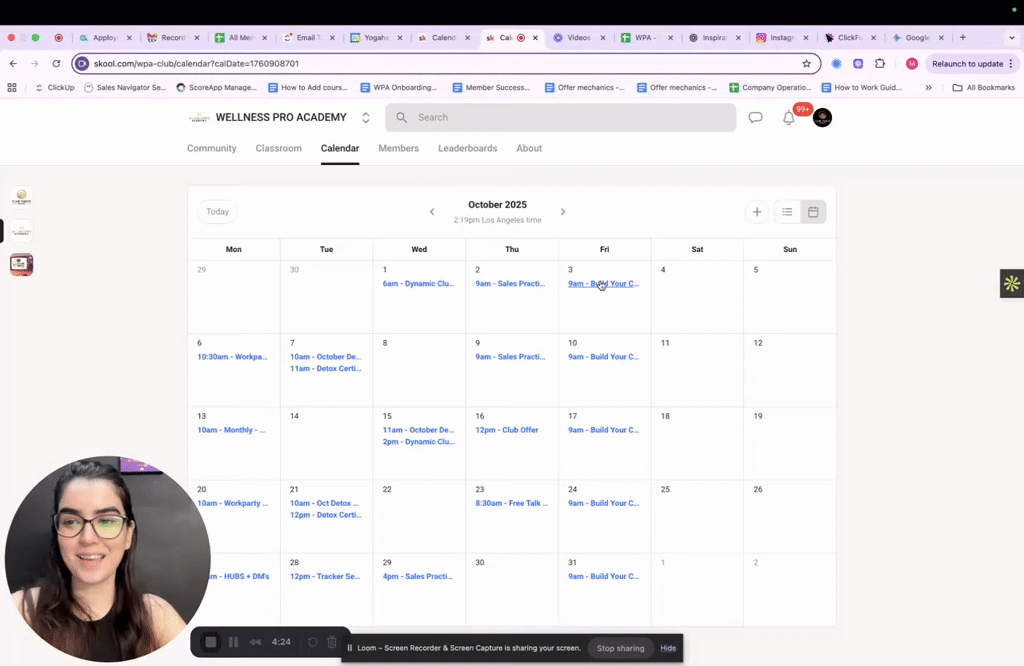Open the green asterisk side widget

1012,283
